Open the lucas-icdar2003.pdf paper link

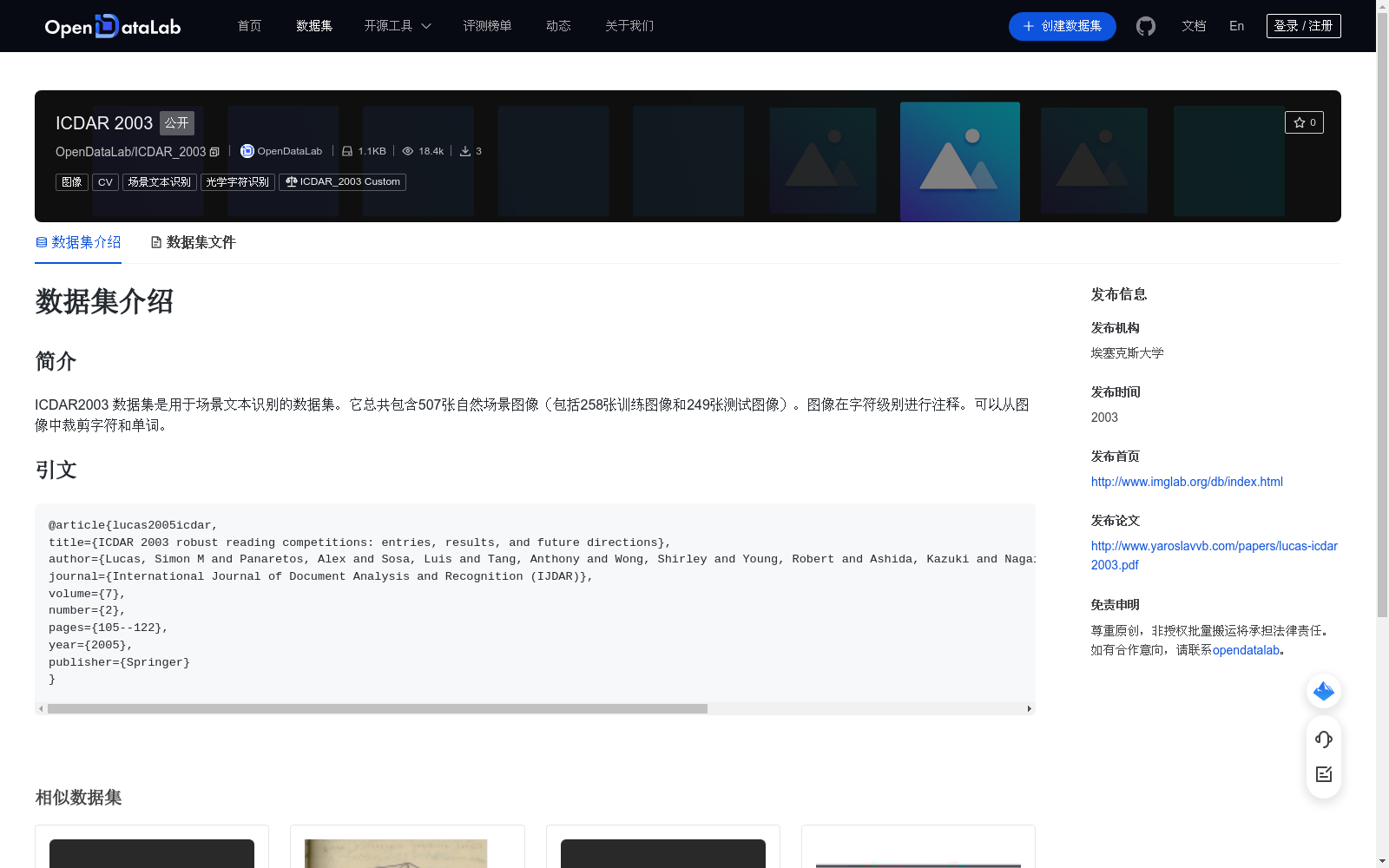[1215, 556]
